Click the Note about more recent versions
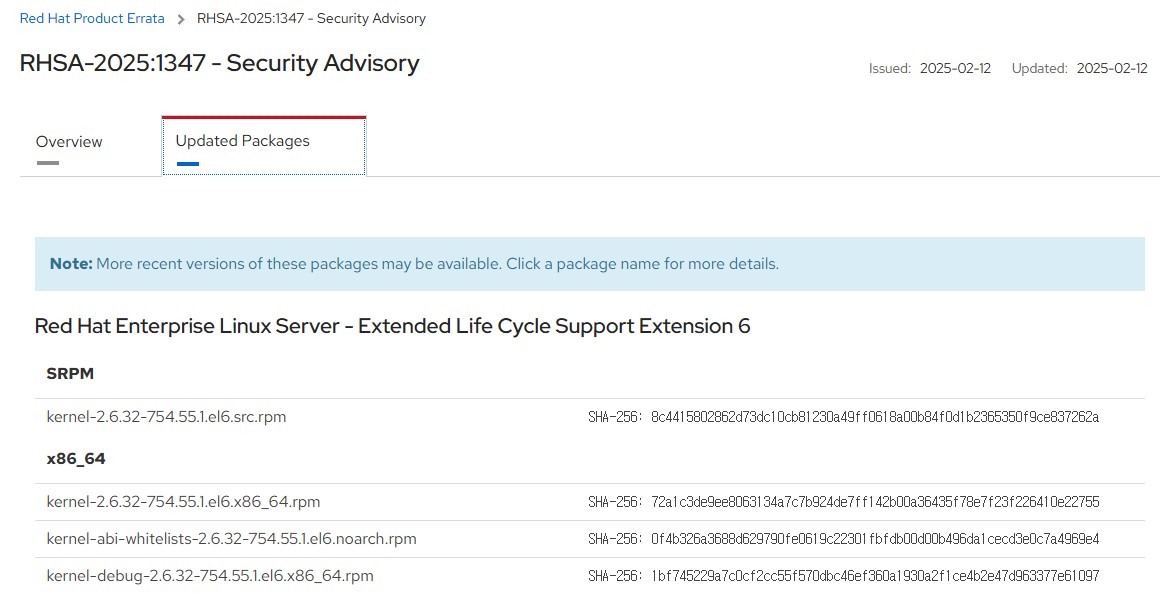The height and width of the screenshot is (594, 1174). [x=590, y=264]
